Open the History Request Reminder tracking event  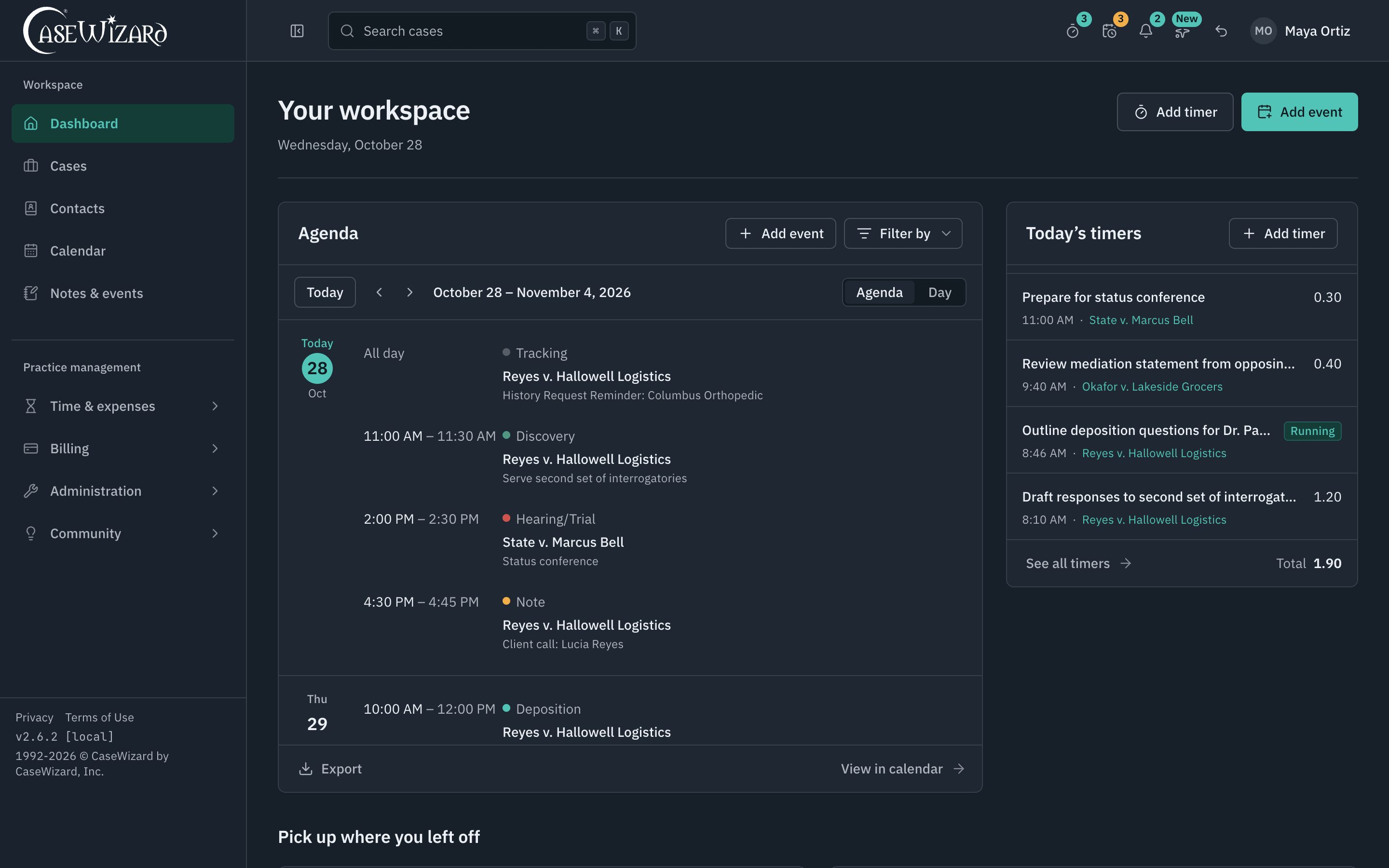point(665,374)
